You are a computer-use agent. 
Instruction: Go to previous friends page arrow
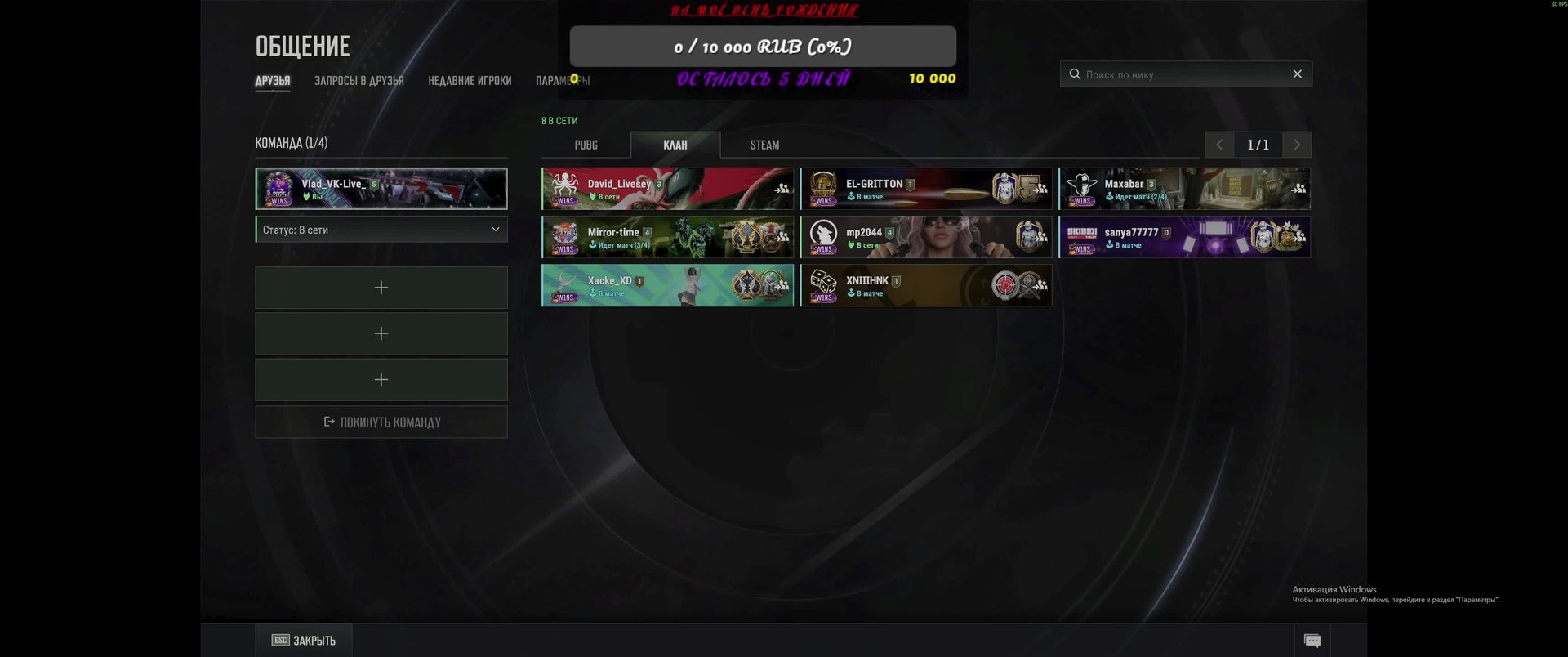click(1219, 145)
